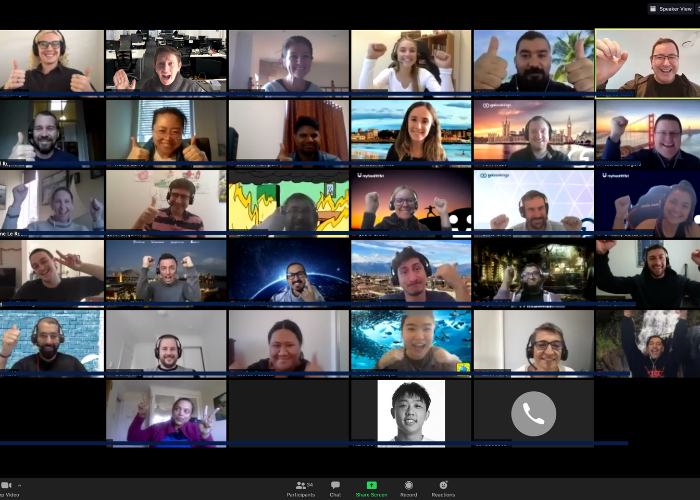Select the London Big Ben background tile
700x500 pixels.
[533, 132]
